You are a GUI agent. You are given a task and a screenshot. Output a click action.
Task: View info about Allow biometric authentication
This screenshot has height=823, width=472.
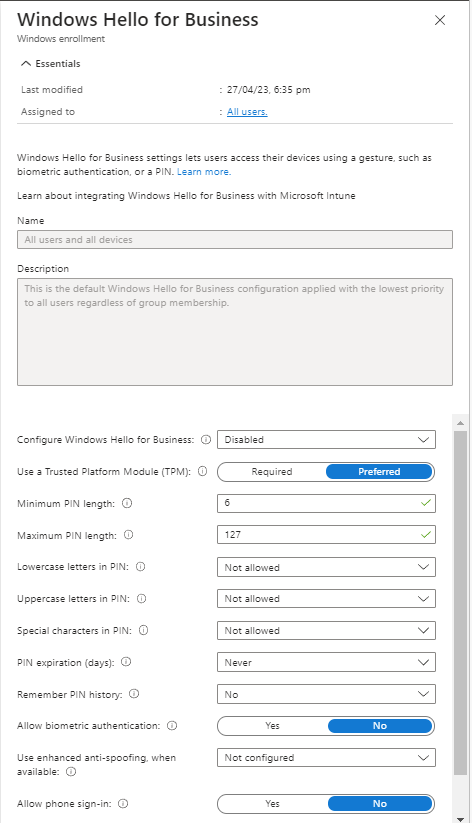172,726
